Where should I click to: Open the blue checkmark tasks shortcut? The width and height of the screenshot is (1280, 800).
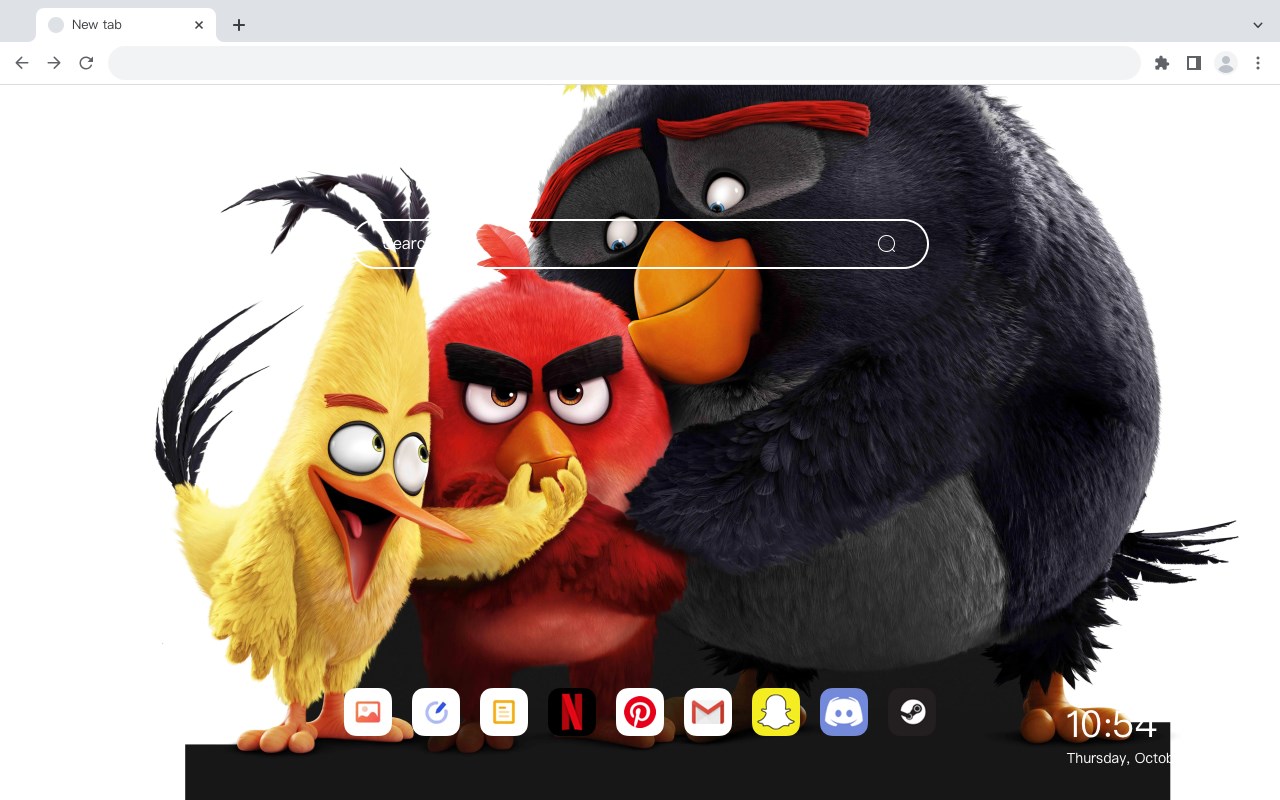436,712
